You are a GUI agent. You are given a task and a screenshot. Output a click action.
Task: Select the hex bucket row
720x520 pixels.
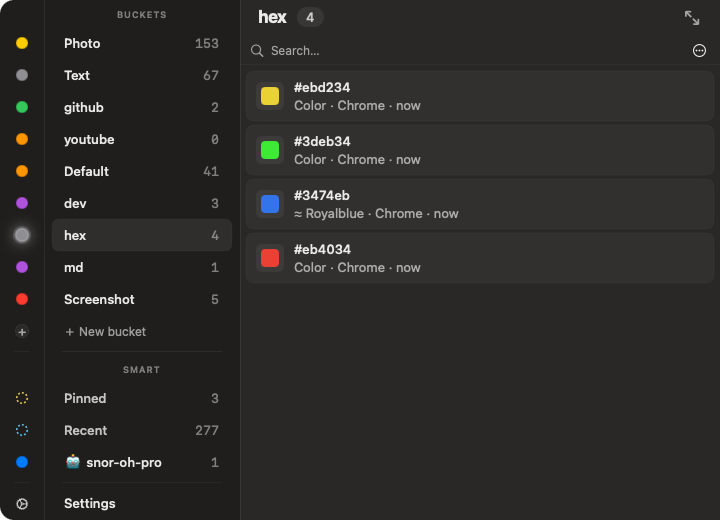141,235
